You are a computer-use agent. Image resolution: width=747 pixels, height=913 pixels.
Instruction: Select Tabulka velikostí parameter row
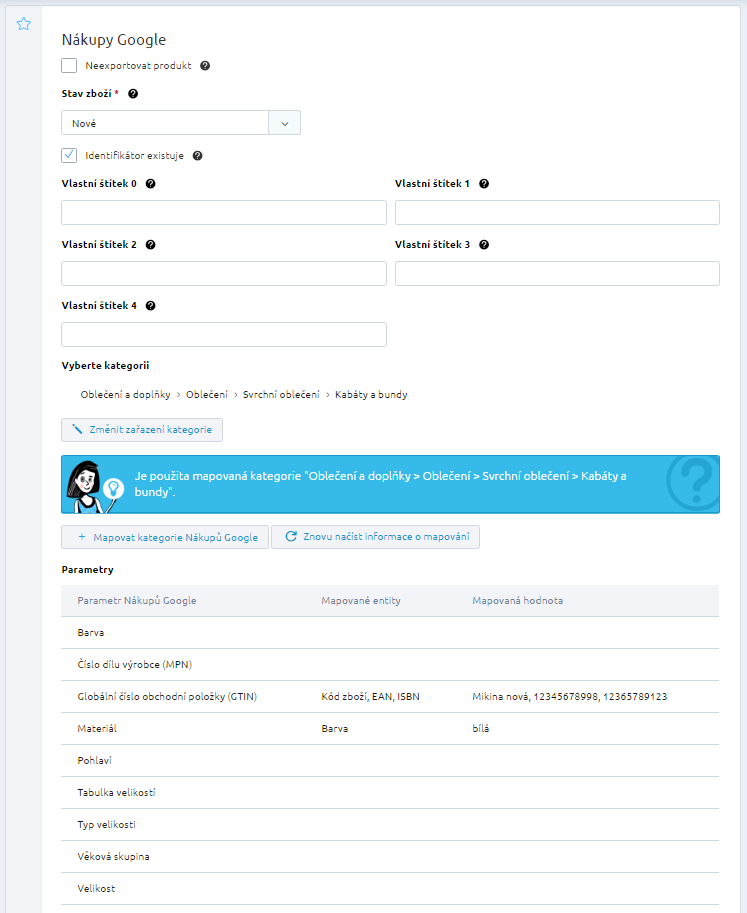click(390, 793)
